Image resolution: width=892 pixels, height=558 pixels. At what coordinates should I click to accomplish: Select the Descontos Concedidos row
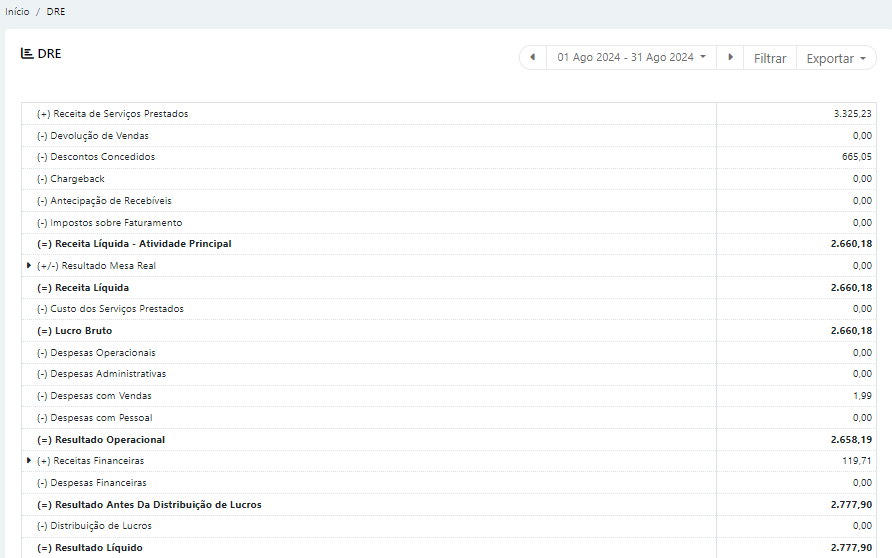(96, 157)
